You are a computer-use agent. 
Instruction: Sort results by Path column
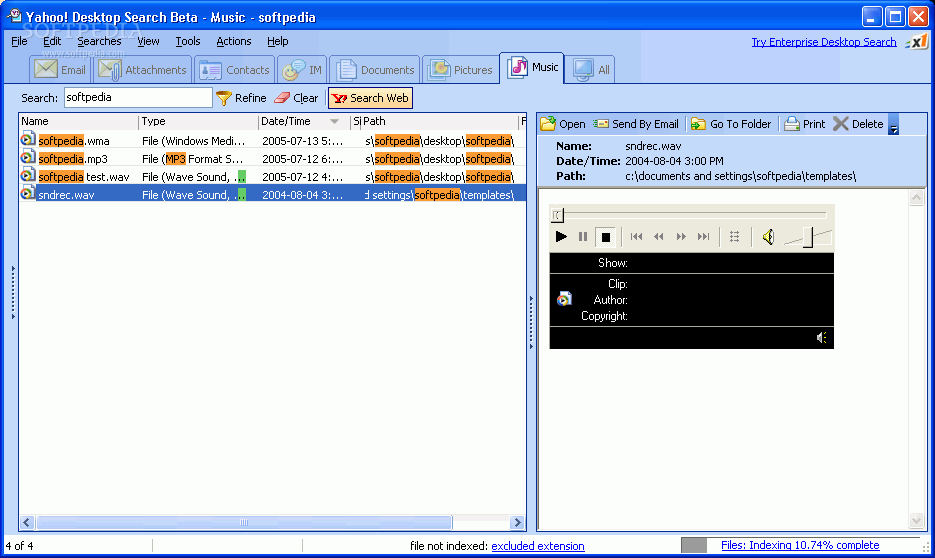pyautogui.click(x=440, y=121)
